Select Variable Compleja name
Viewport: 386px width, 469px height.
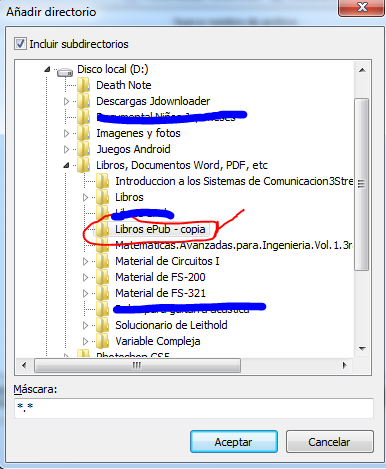pyautogui.click(x=158, y=341)
